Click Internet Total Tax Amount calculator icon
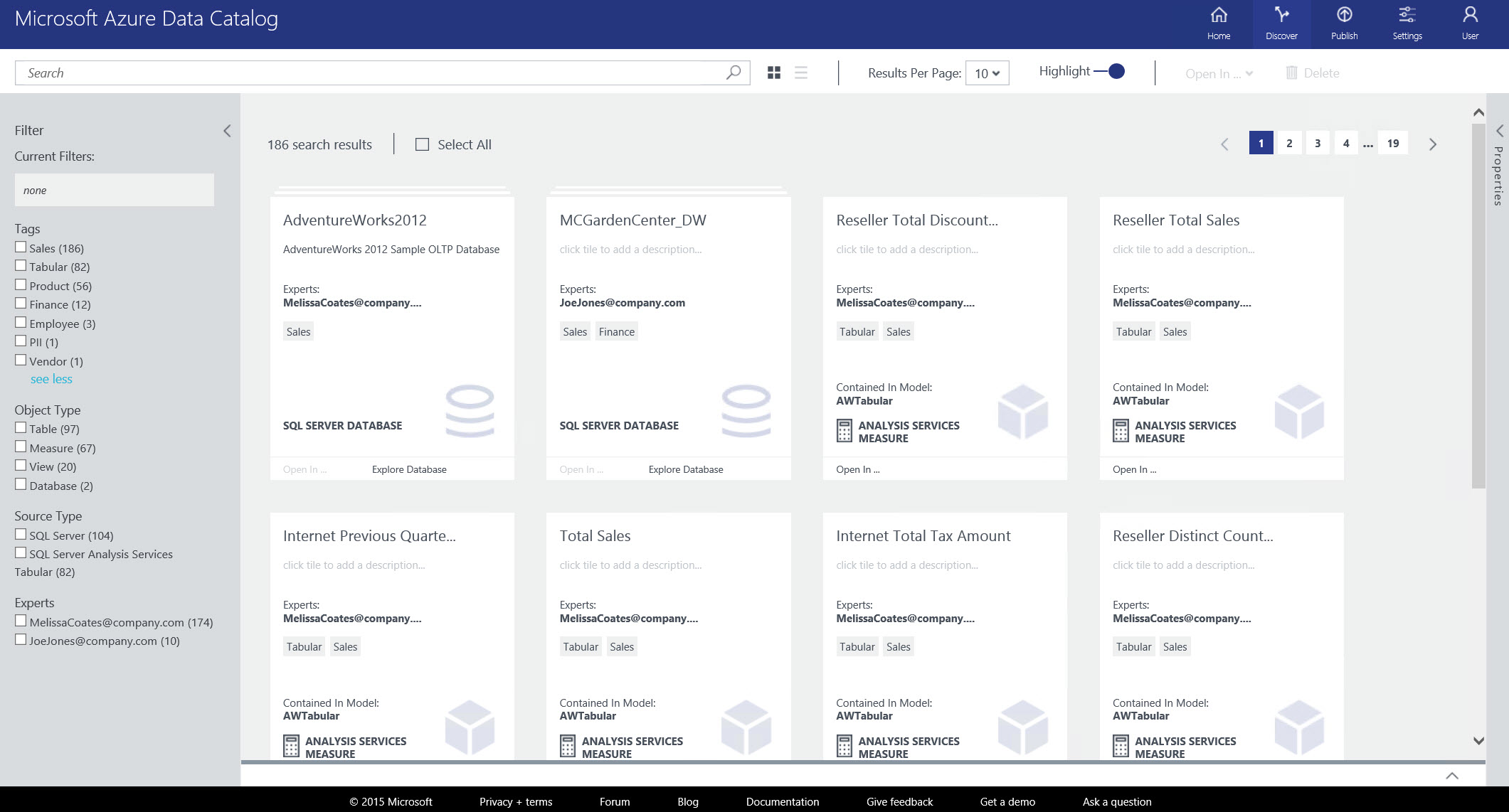The height and width of the screenshot is (812, 1509). pos(844,747)
